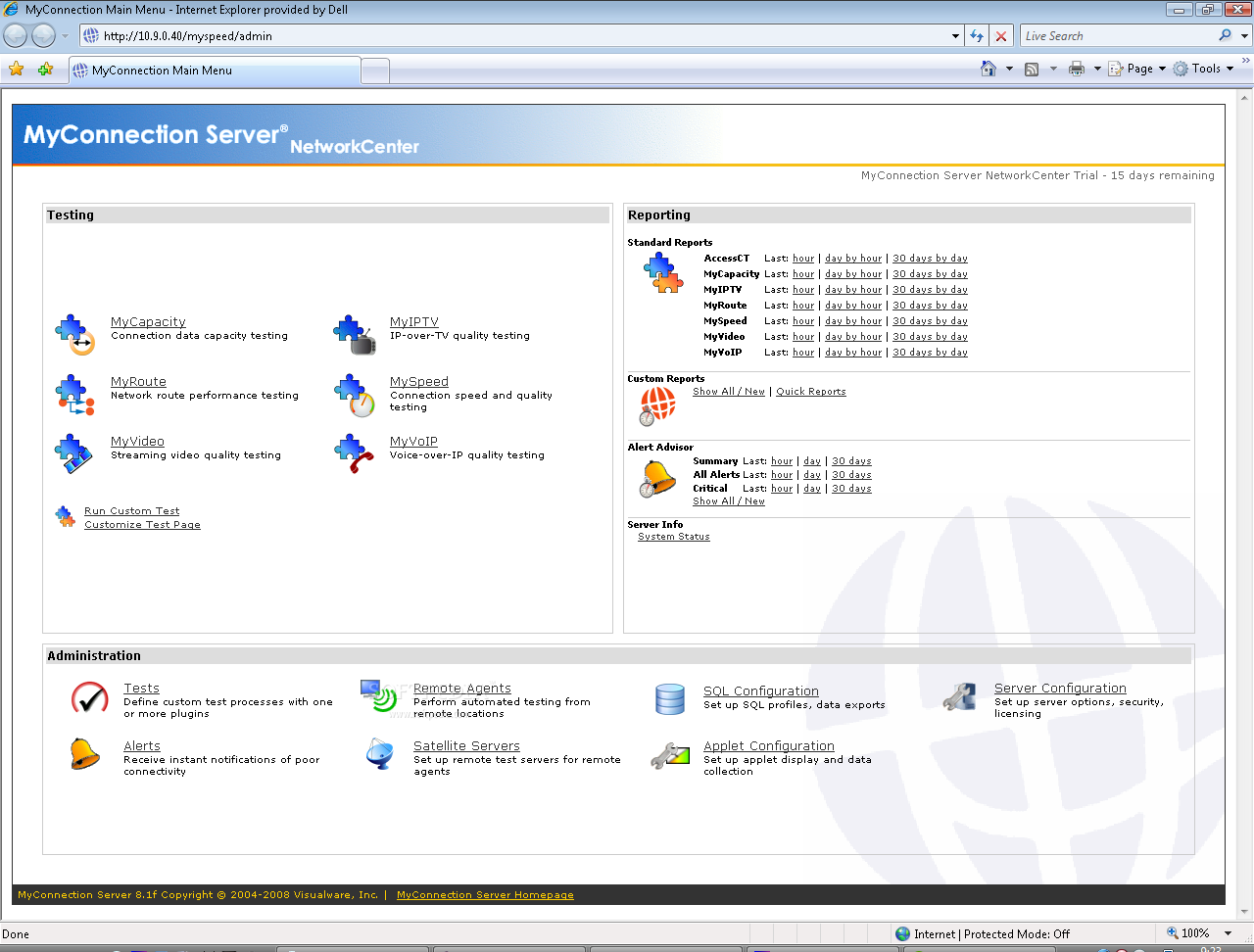
Task: Click the Remote Agents monitor icon
Action: pyautogui.click(x=378, y=695)
